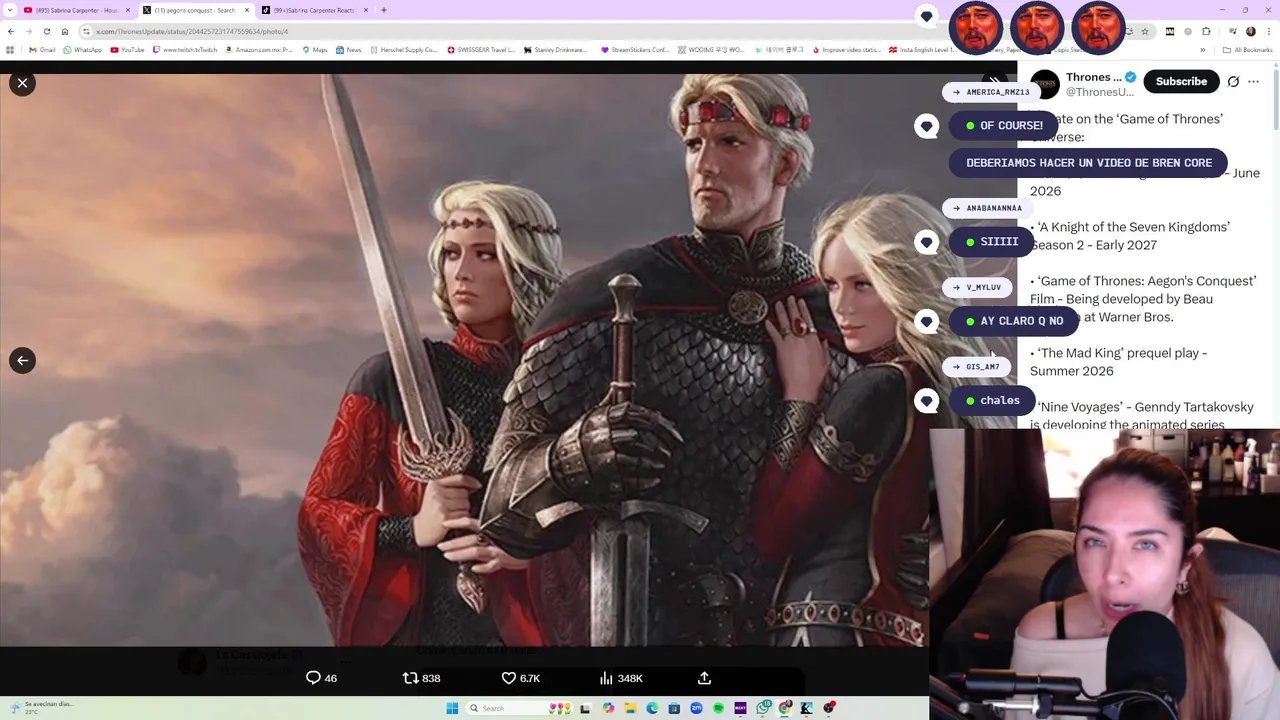Open Zoom from the taskbar
The height and width of the screenshot is (720, 1280).
pyautogui.click(x=696, y=708)
